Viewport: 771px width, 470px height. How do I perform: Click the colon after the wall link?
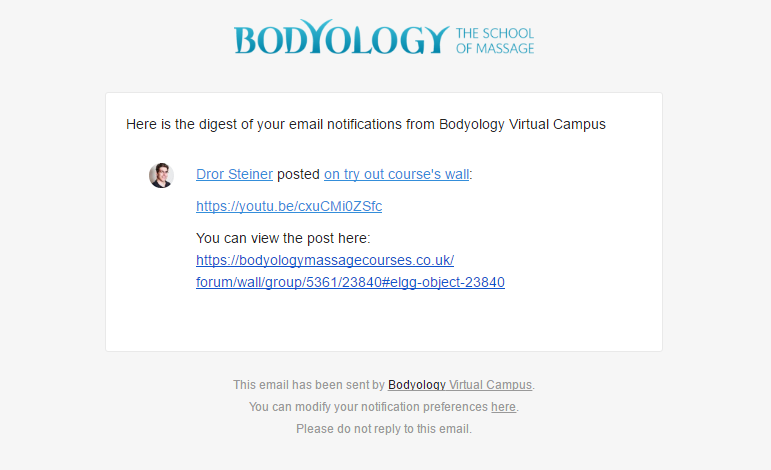(471, 174)
